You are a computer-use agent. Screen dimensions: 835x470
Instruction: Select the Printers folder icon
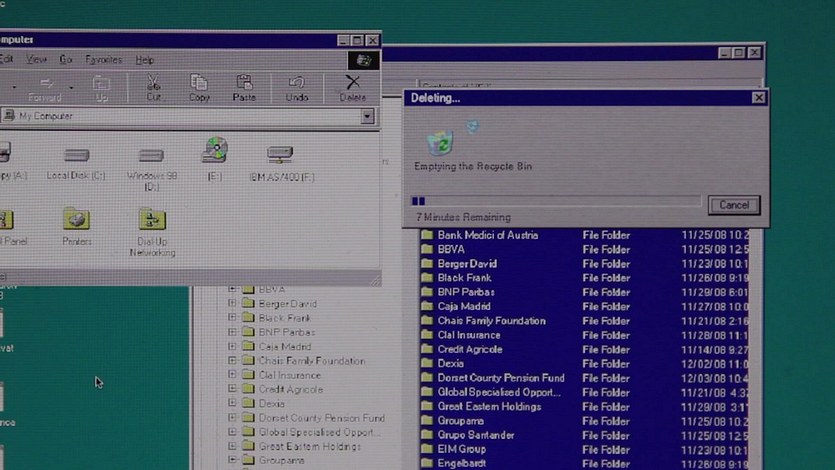76,224
